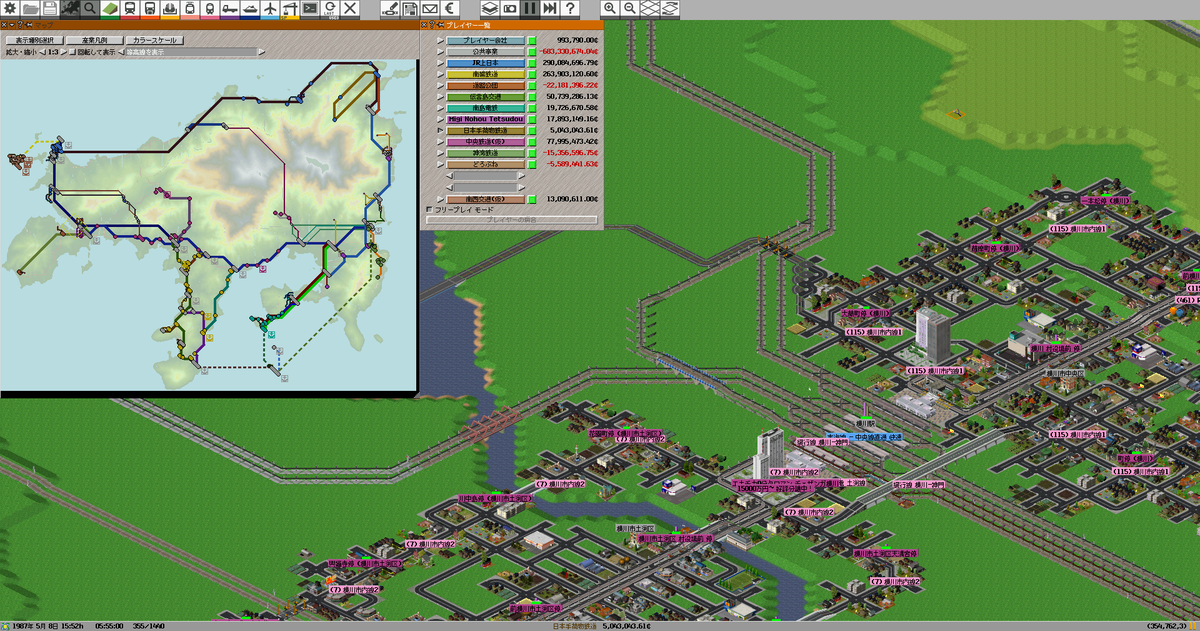Click the triangle beside Migi Nohou Tetsudou
This screenshot has width=1200, height=631.
[440, 119]
